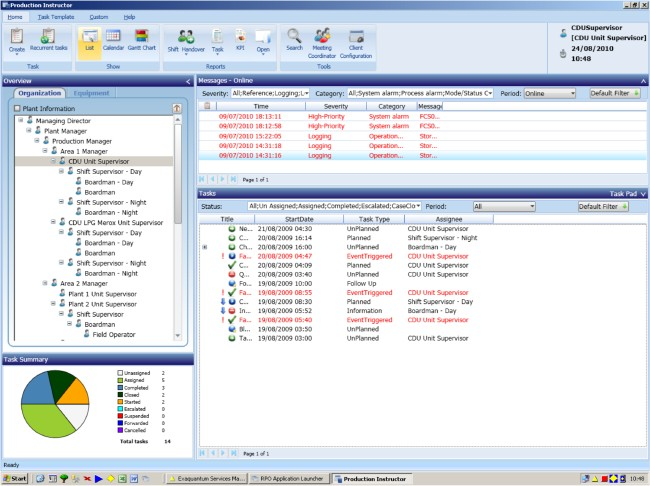Open the Tasks Status filter dropdown
The height and width of the screenshot is (486, 650).
(x=416, y=206)
